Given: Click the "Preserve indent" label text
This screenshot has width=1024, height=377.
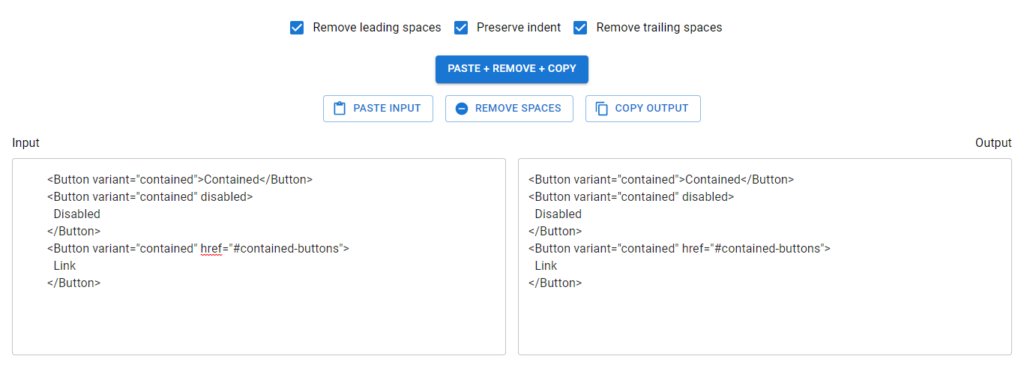Looking at the screenshot, I should pos(519,27).
